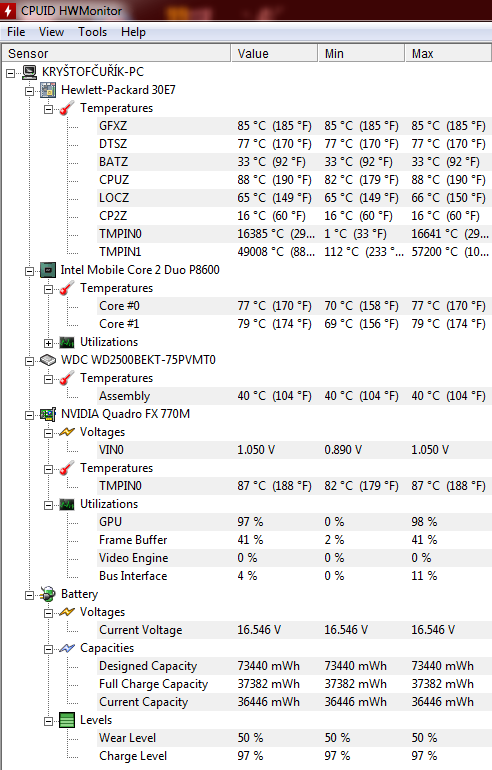Click the Hewlett-Packard 30E7 motherboard icon
The image size is (492, 770).
(48, 90)
